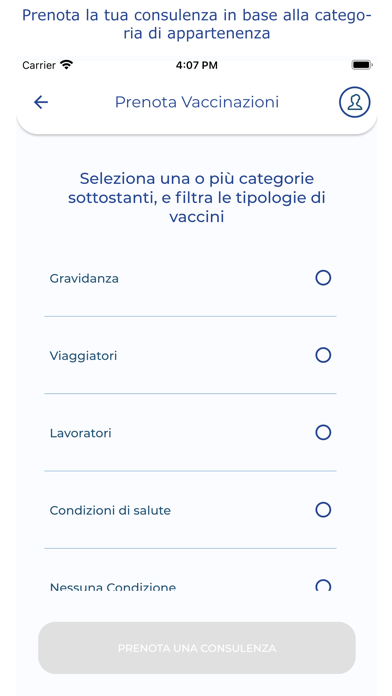
Task: Select the Condizioni di salute radio button
Action: (323, 510)
